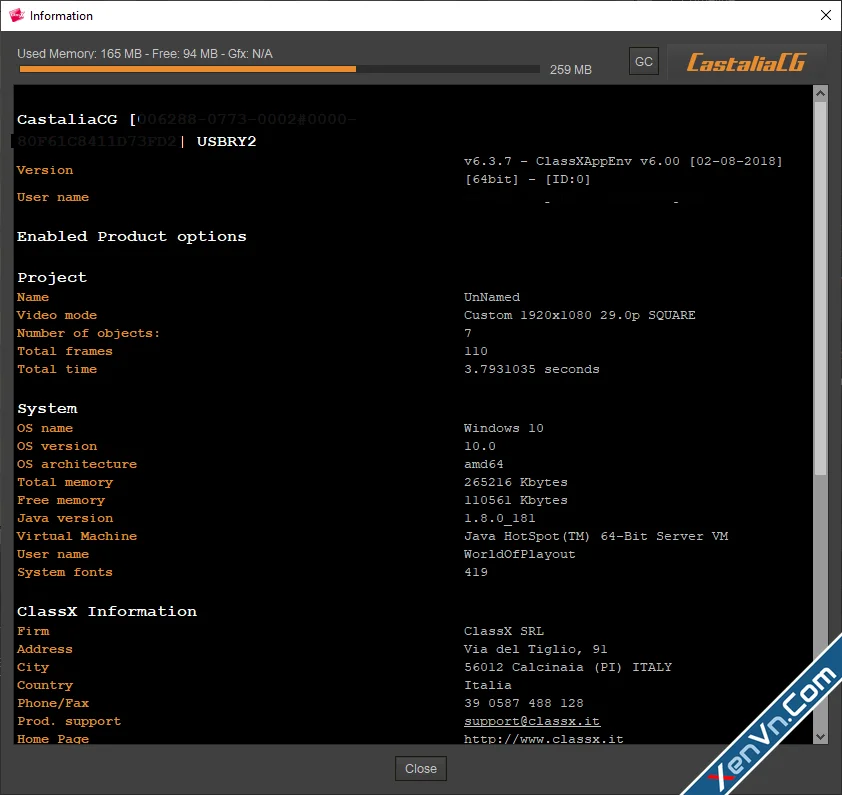
Task: Click '110561 Kbytes' free memory value
Action: (516, 500)
